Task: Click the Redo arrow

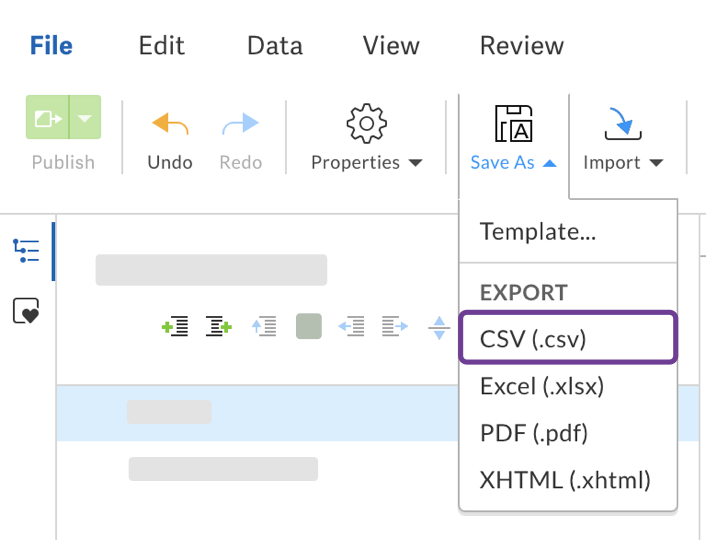Action: click(240, 124)
